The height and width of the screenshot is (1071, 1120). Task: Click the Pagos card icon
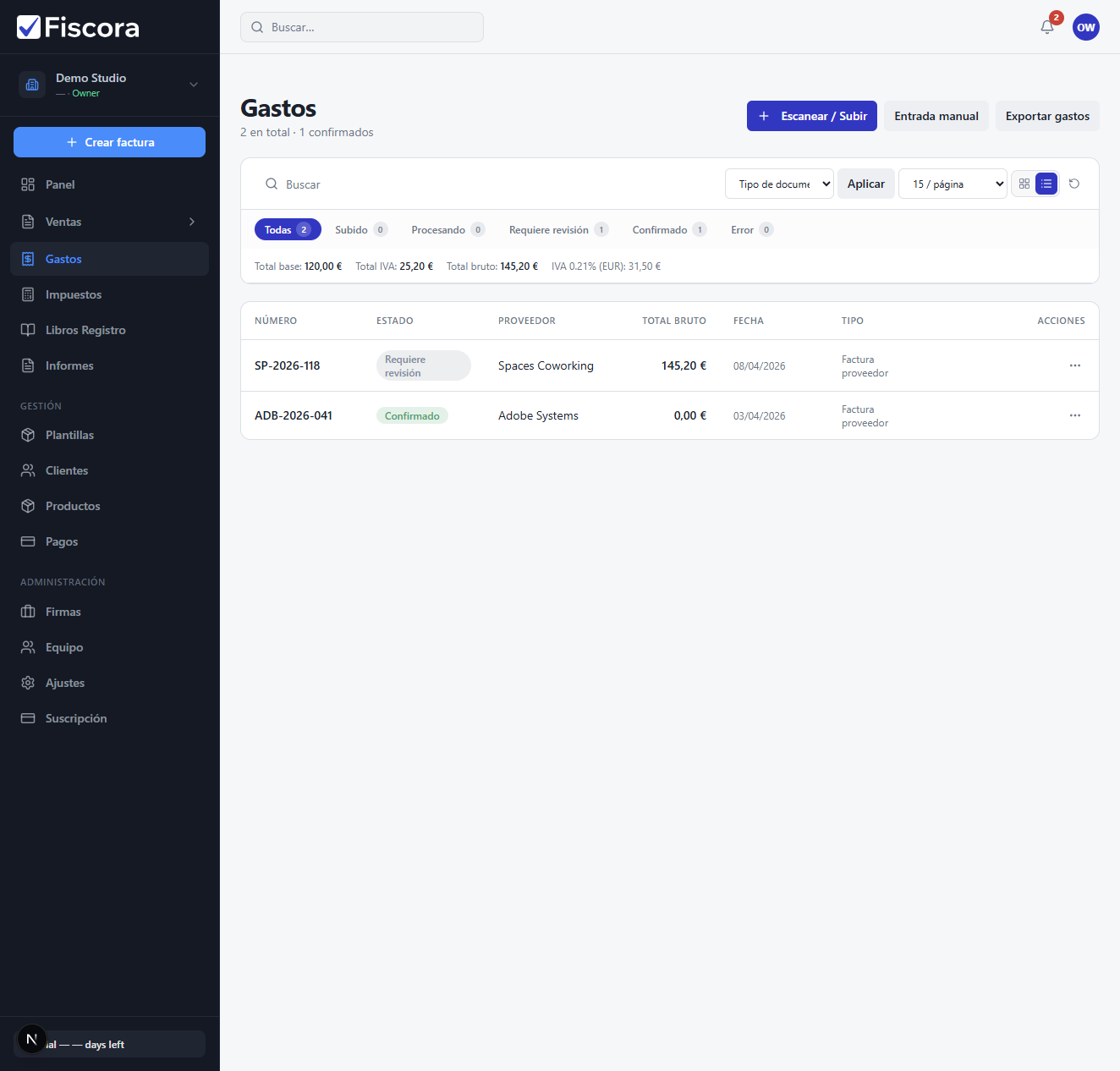click(28, 541)
